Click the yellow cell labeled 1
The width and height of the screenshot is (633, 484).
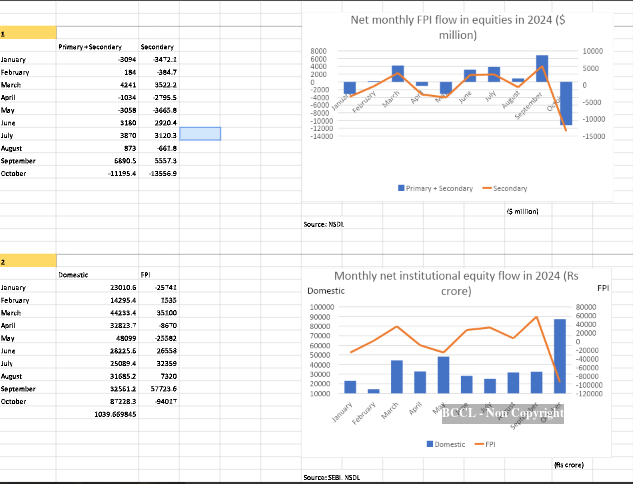point(28,33)
